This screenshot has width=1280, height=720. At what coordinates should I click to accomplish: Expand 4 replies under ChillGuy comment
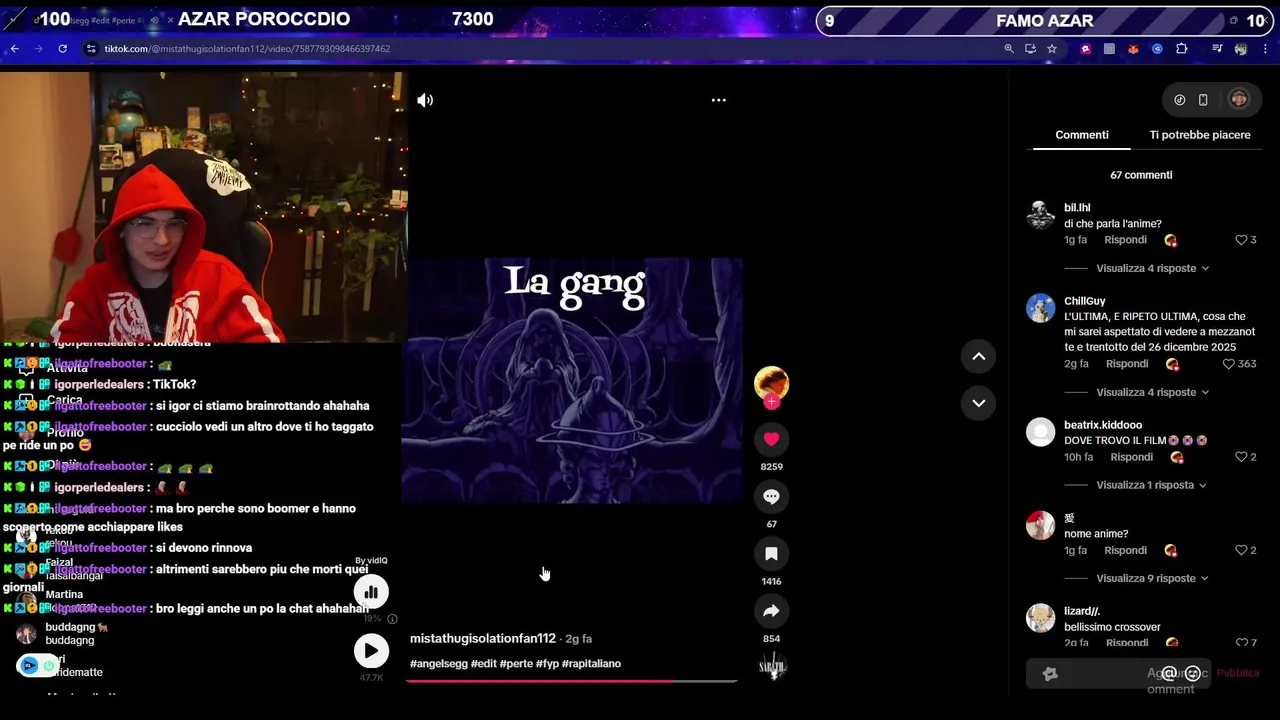point(1152,392)
